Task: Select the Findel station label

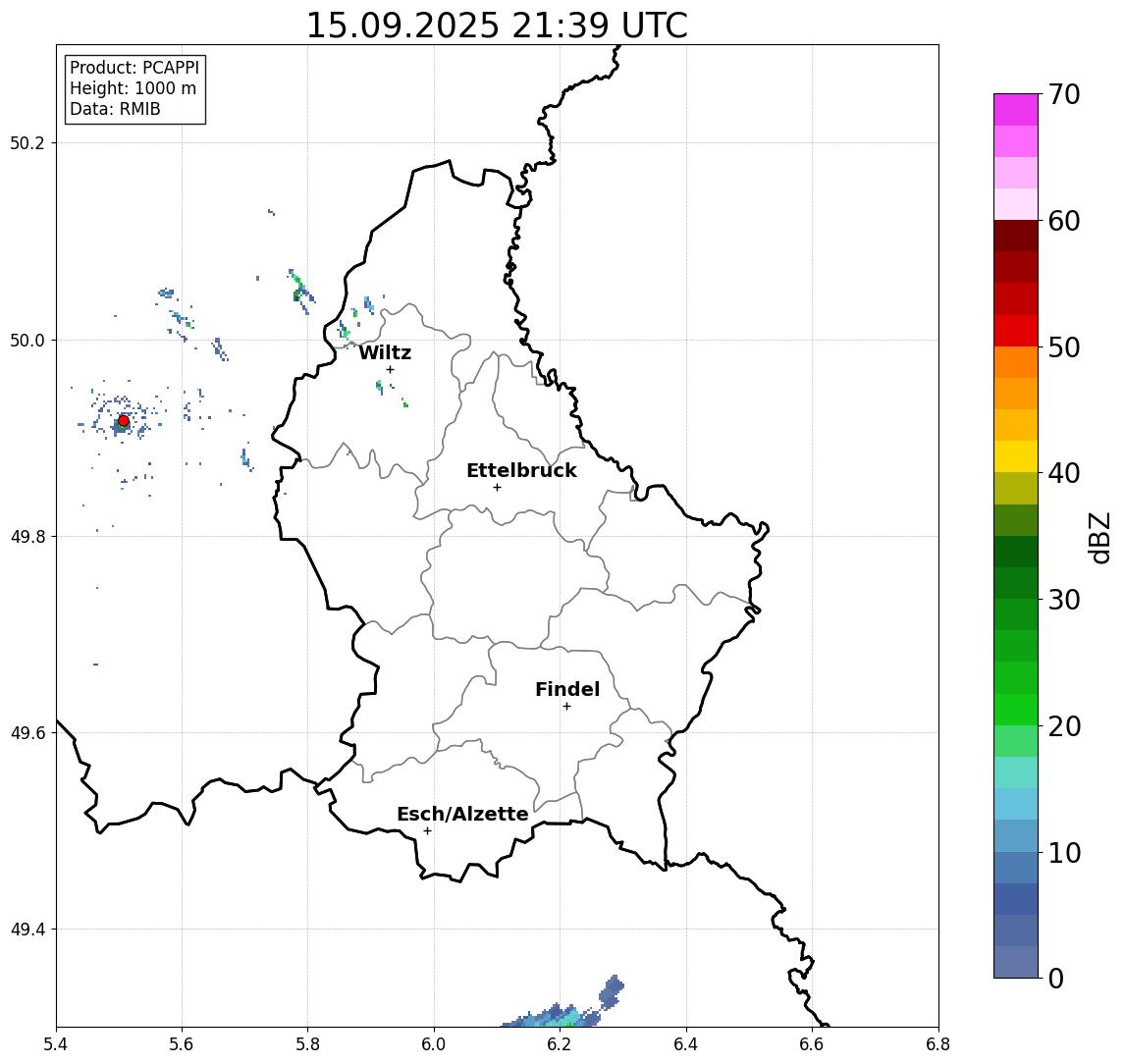Action: [x=567, y=689]
